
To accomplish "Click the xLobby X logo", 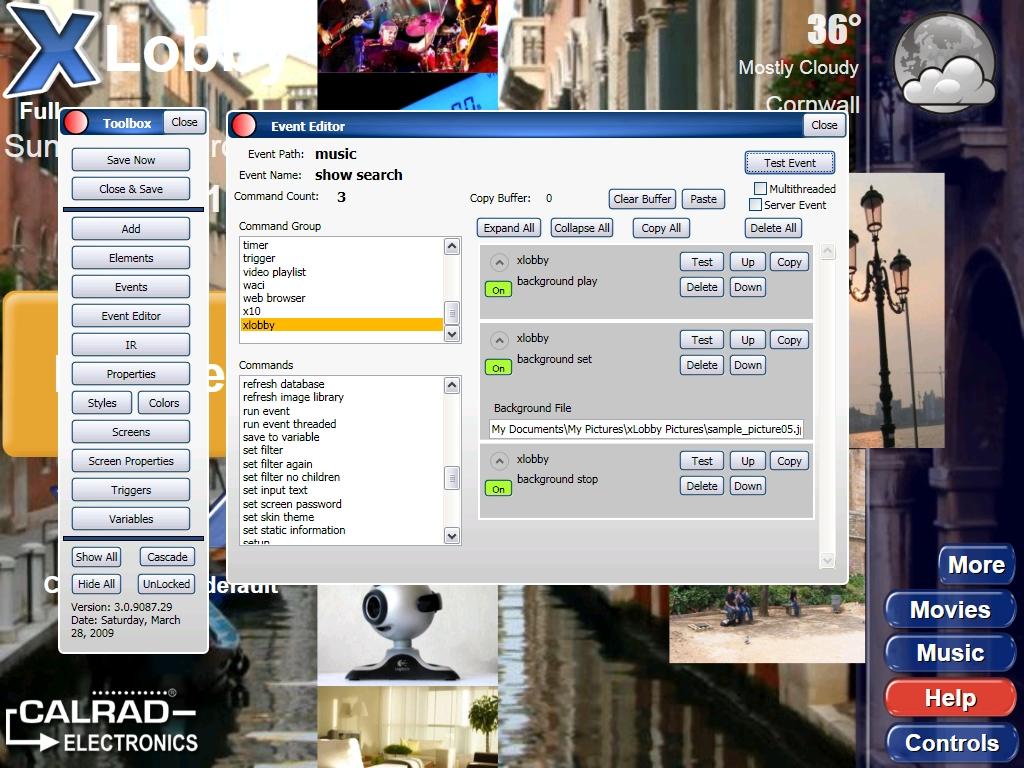I will click(52, 50).
